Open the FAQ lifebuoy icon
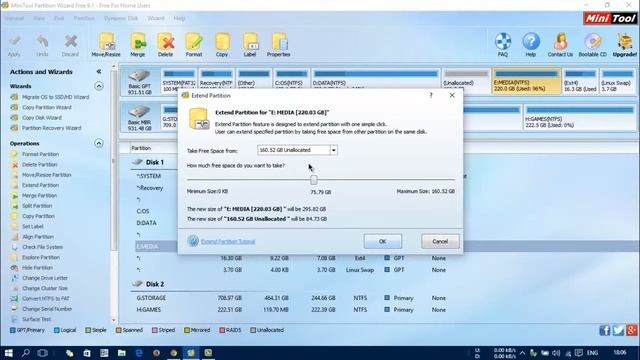This screenshot has height=360, width=640. coord(503,45)
